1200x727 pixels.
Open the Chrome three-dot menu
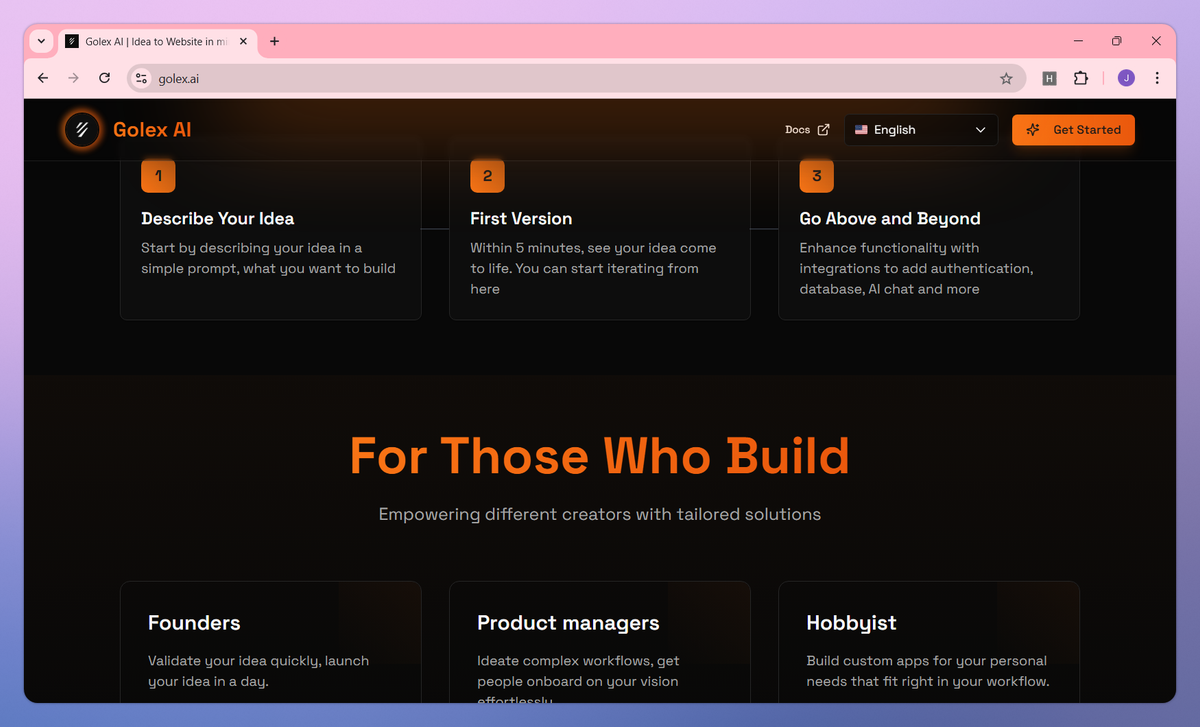(1157, 78)
